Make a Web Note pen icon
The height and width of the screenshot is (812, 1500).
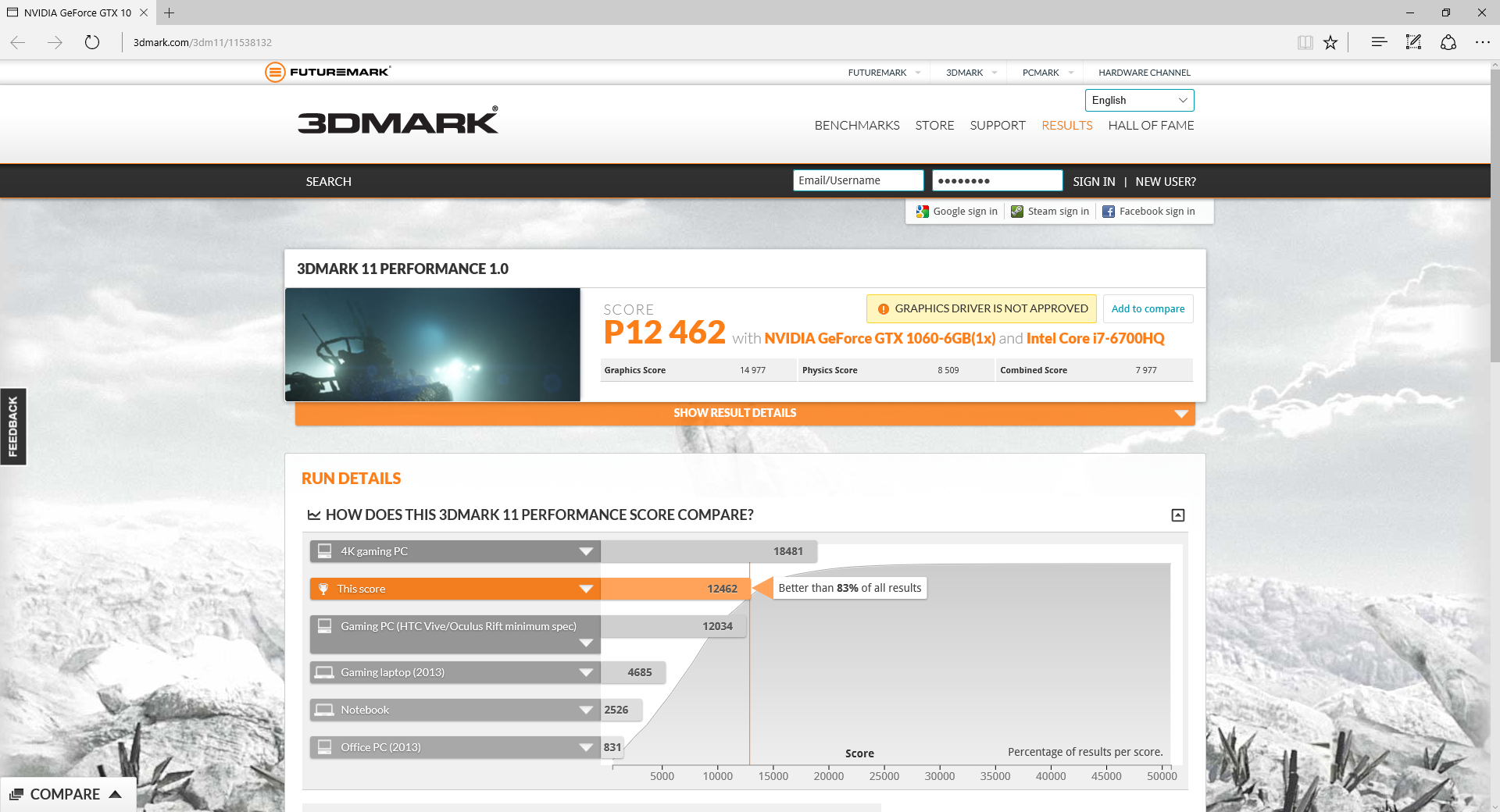(x=1413, y=42)
